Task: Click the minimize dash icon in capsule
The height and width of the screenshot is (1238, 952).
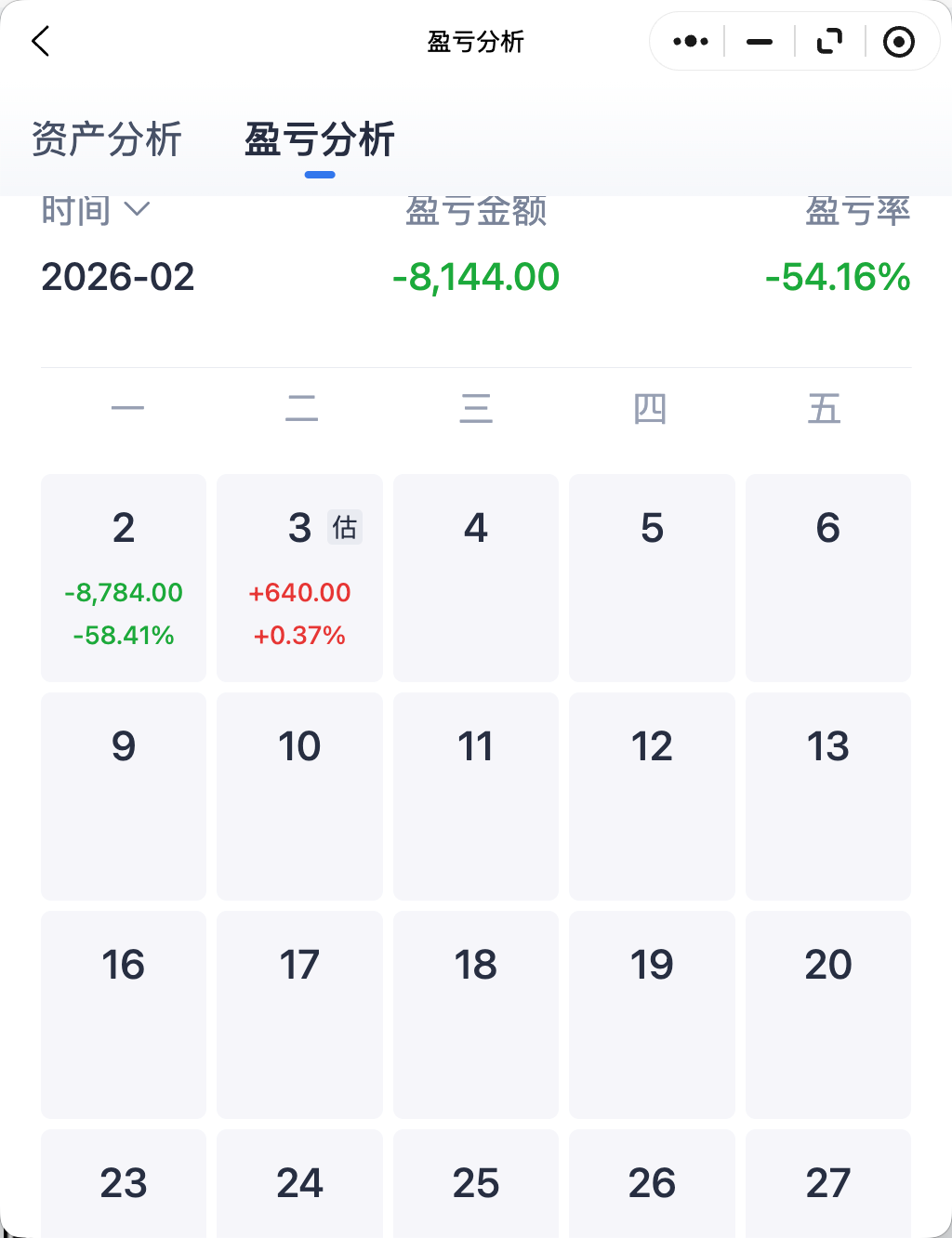Action: tap(760, 42)
